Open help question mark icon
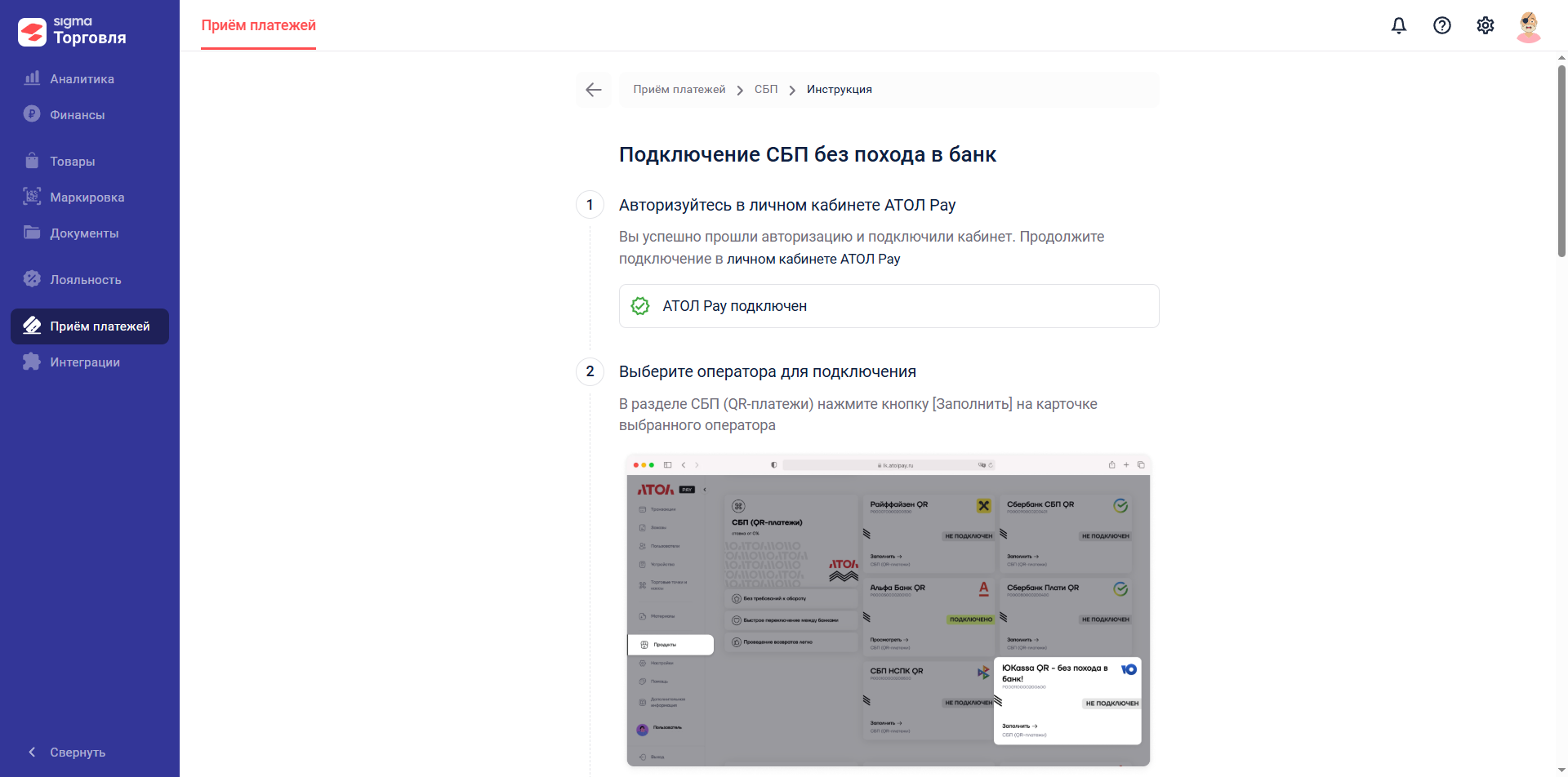1568x777 pixels. tap(1442, 25)
